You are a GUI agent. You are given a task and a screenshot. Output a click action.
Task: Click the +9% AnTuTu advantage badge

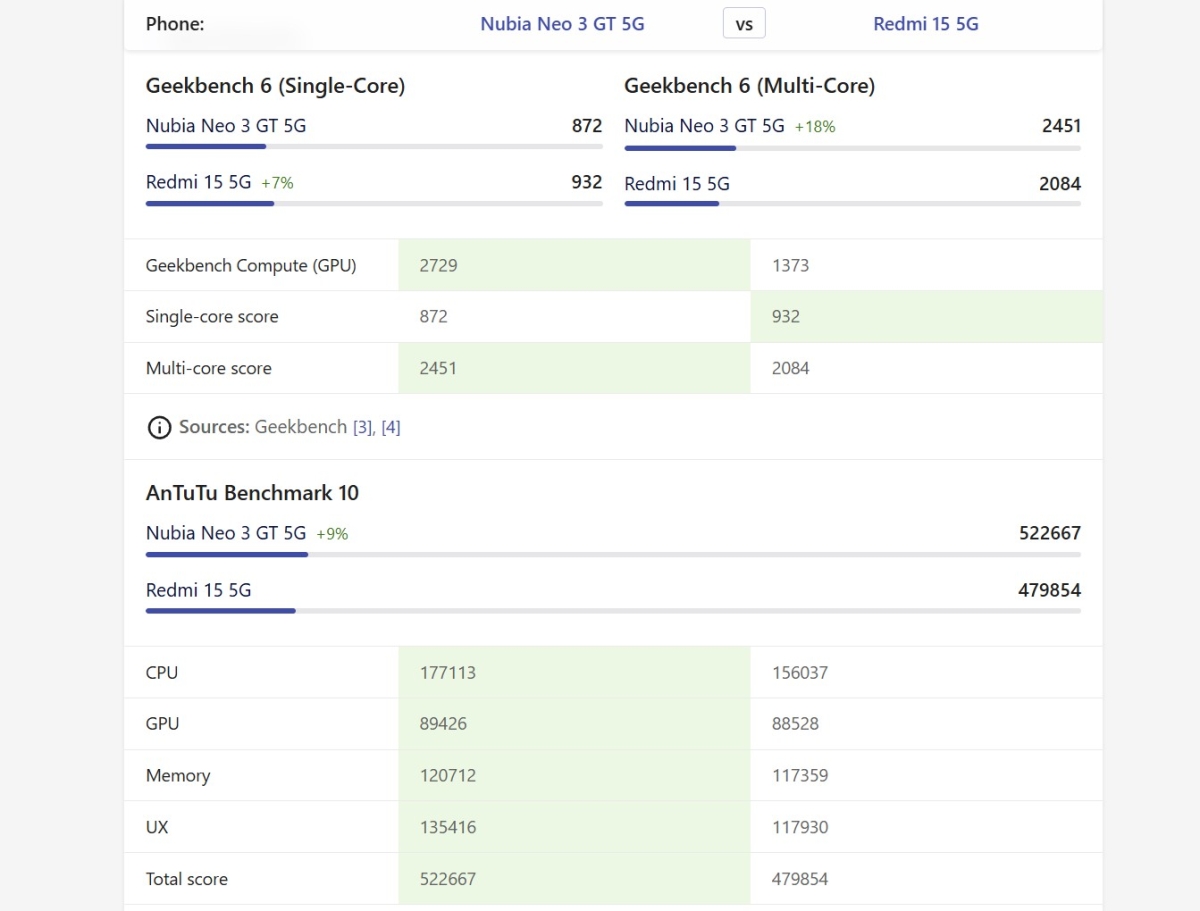332,534
